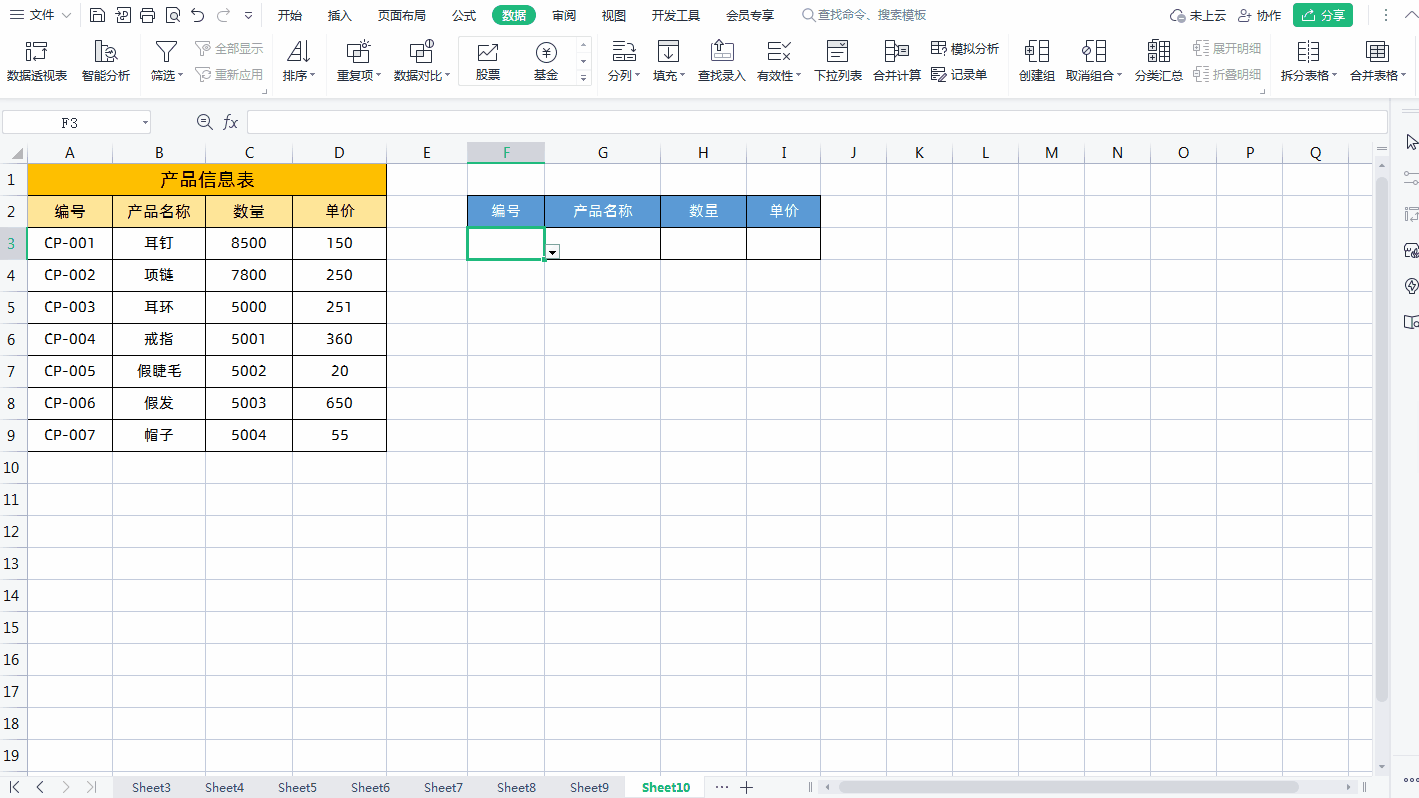Viewport: 1419px width, 798px height.
Task: Click the print icon in quick toolbar
Action: click(148, 15)
